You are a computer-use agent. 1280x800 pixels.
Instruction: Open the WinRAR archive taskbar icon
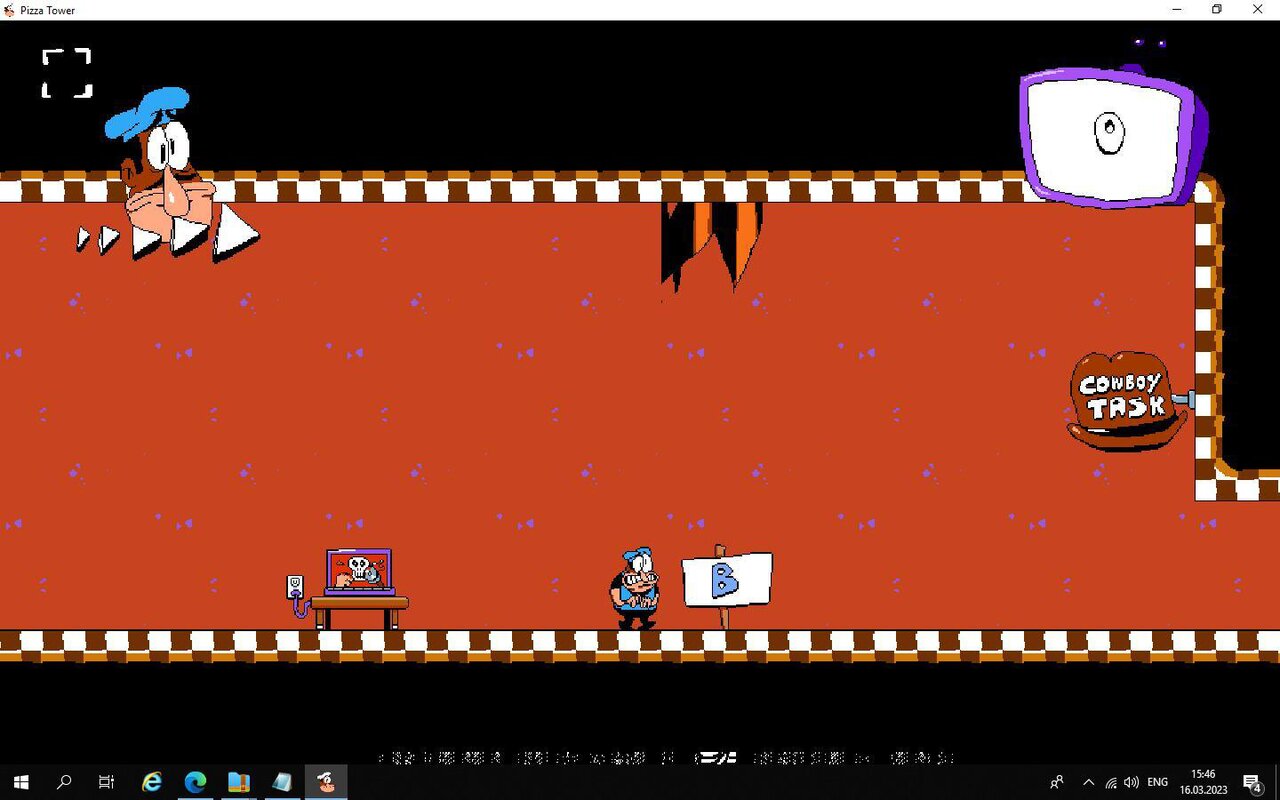(x=239, y=782)
